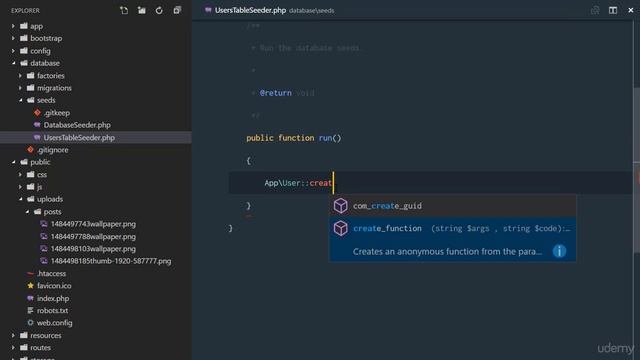Click the New Folder icon in Explorer

[142, 10]
